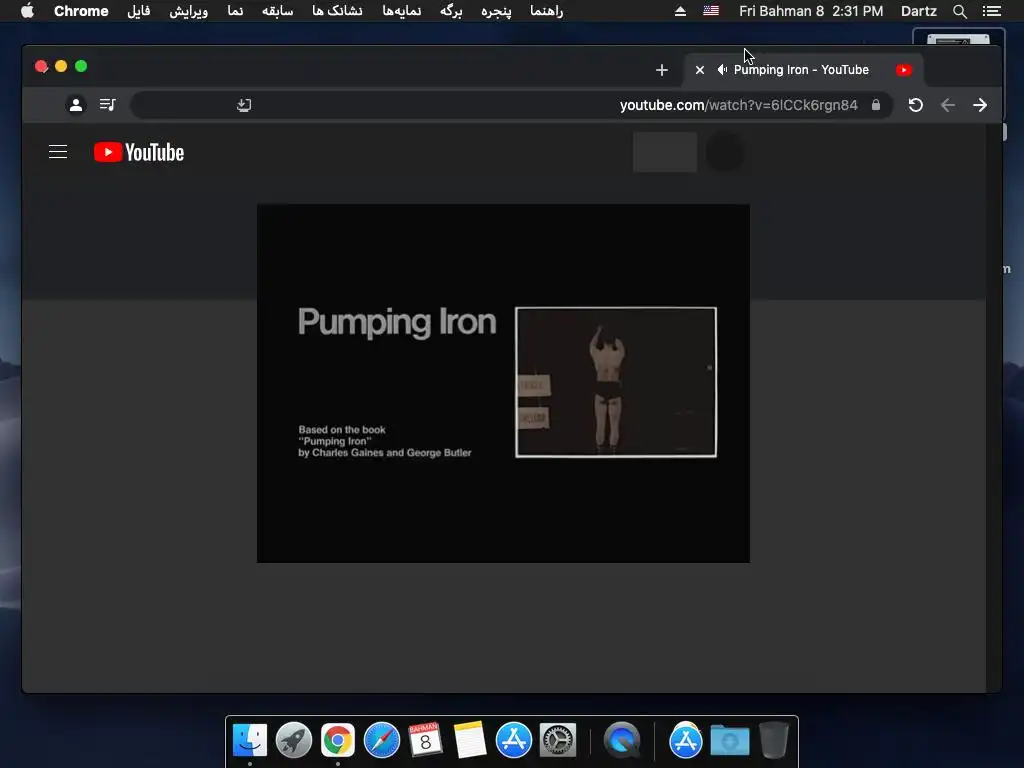Screen dimensions: 1024x768
Task: Open the نشانک ها menu
Action: tap(337, 11)
